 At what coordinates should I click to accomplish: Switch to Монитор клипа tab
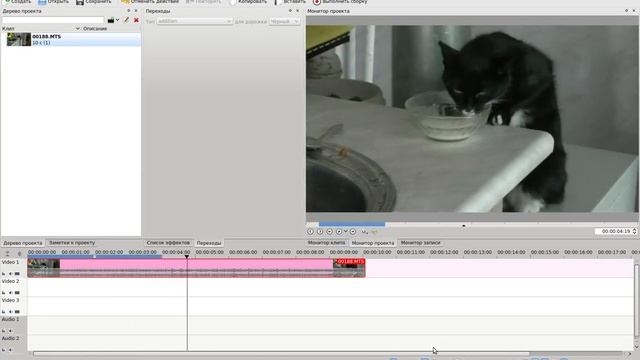[327, 243]
